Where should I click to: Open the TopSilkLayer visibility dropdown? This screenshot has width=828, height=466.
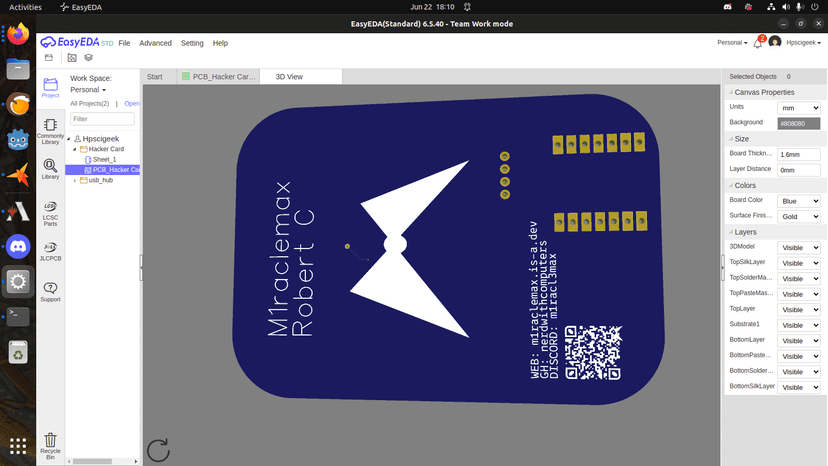(x=800, y=263)
